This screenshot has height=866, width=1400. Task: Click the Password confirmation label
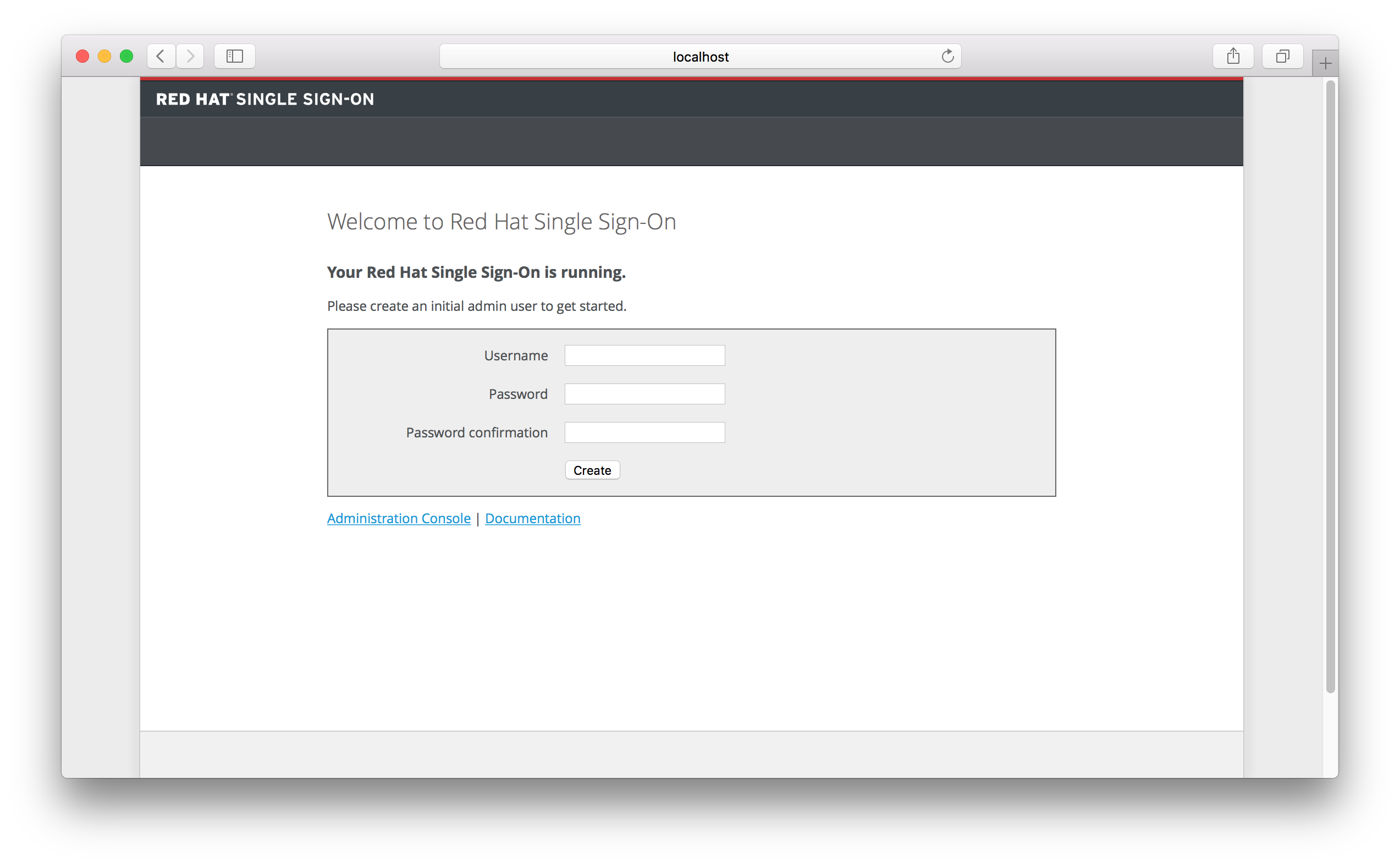[x=477, y=432]
